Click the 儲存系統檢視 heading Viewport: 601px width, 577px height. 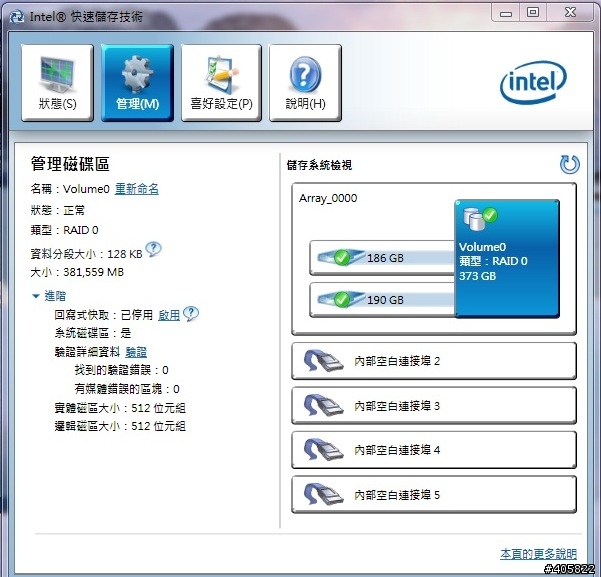click(x=319, y=165)
